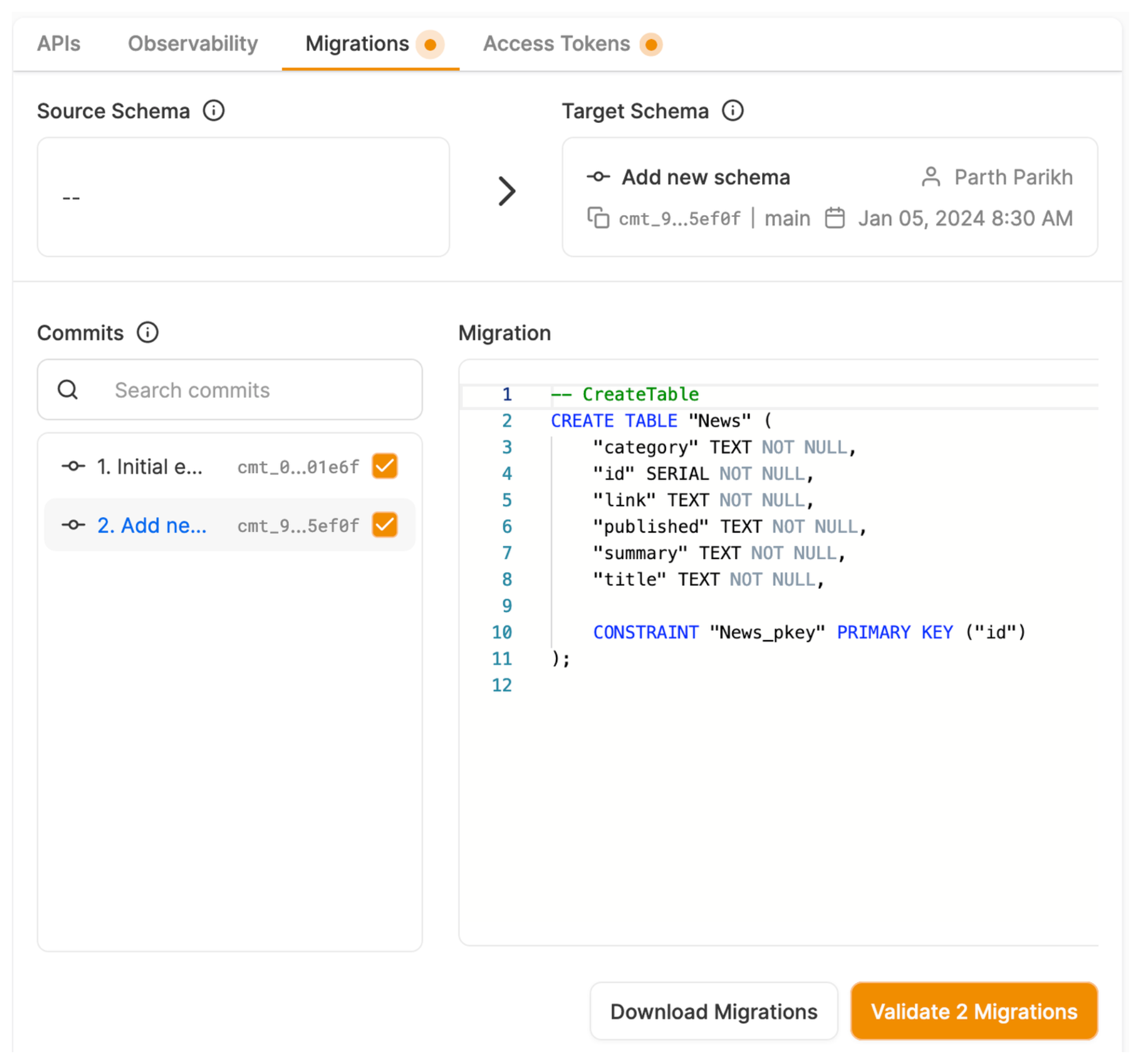Click the Download Migrations button

pyautogui.click(x=713, y=1011)
